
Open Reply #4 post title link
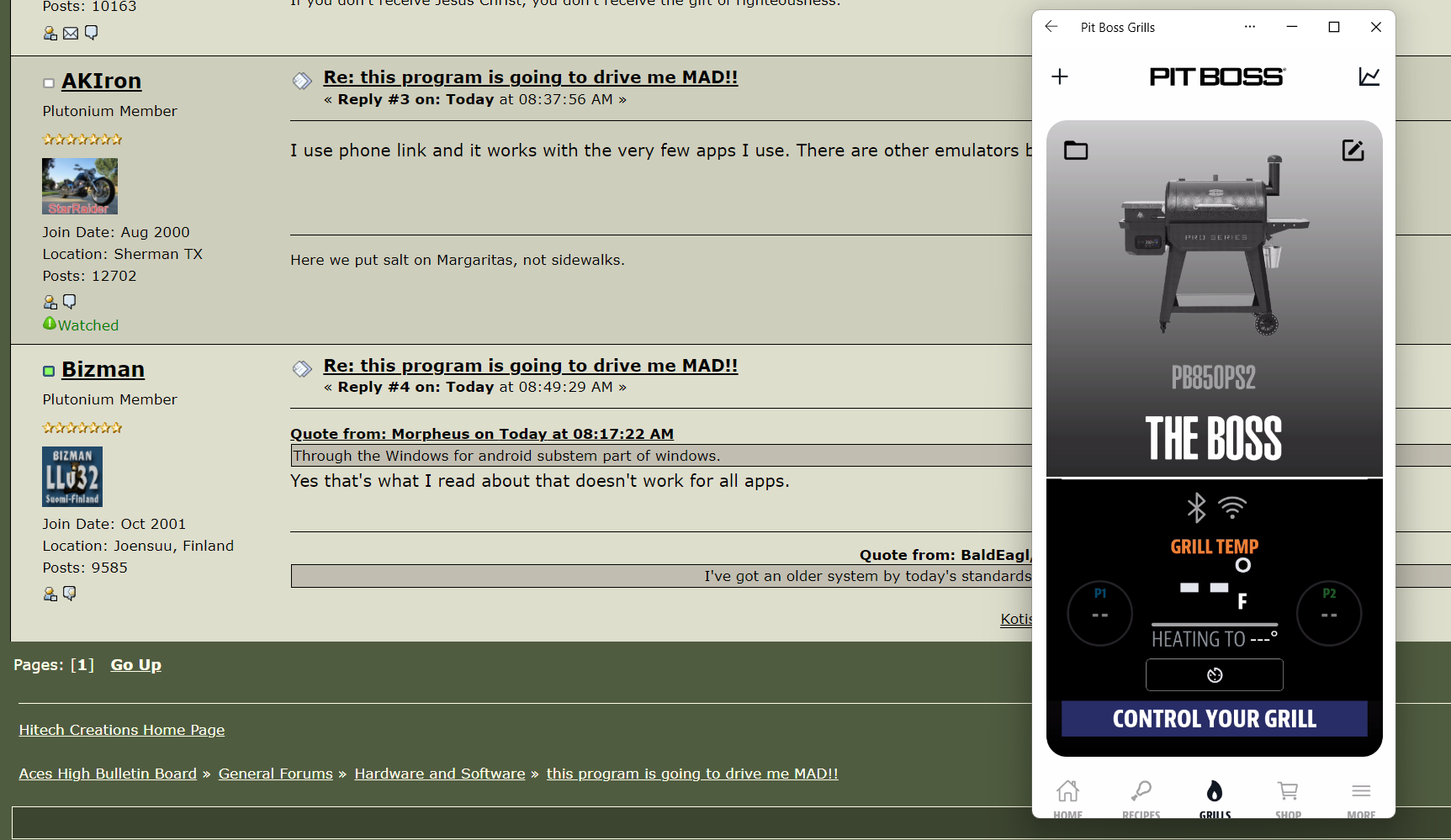point(531,366)
